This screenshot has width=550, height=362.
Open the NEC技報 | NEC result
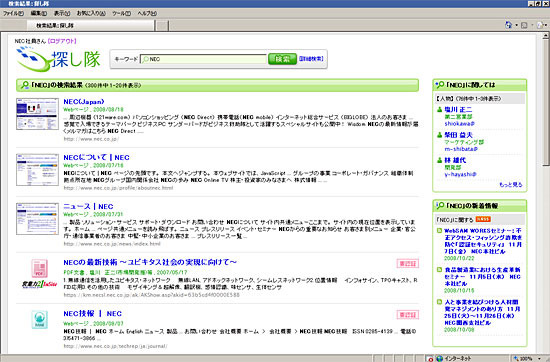click(x=93, y=314)
